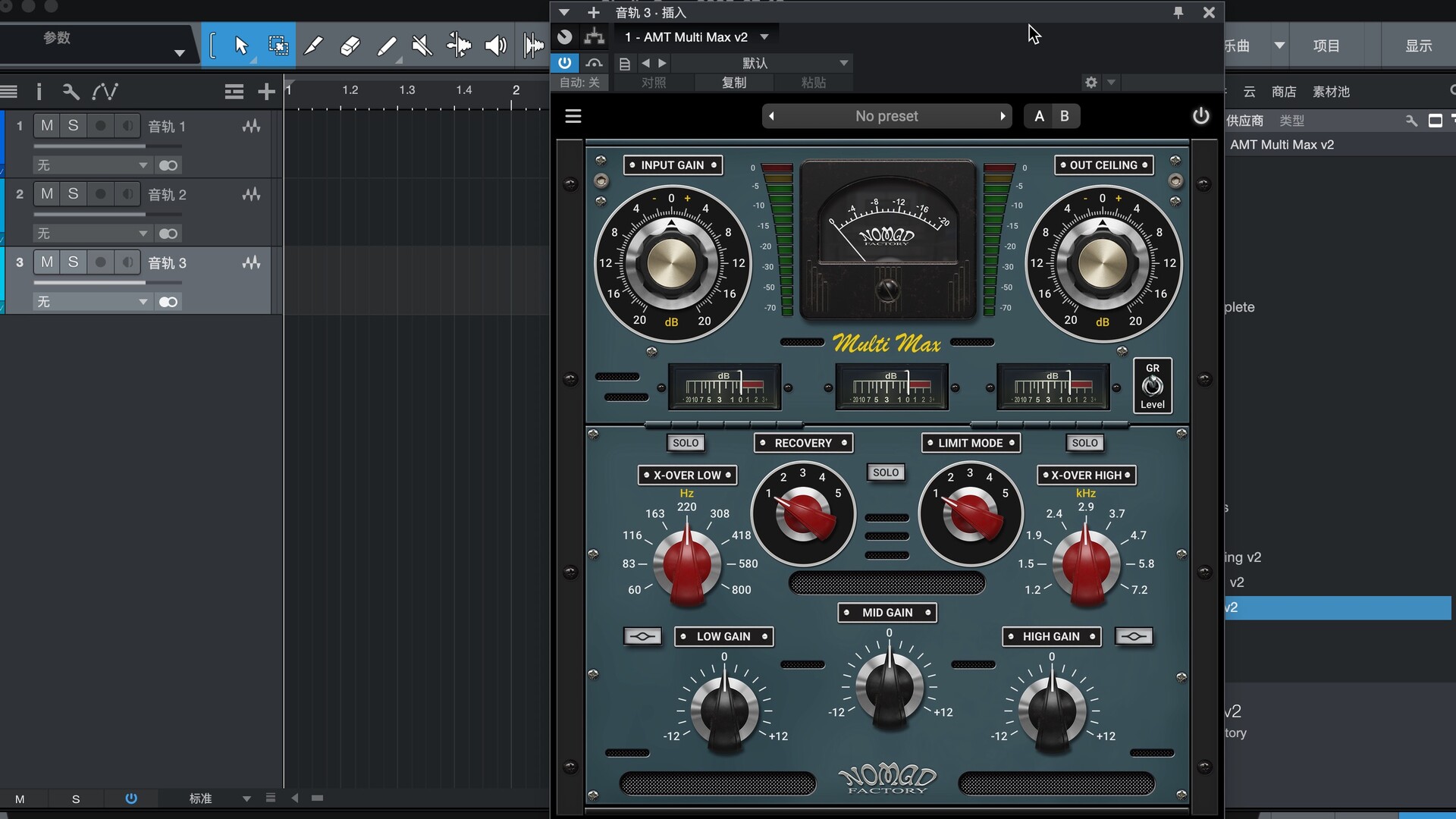Show automation curve icon

[x=105, y=92]
